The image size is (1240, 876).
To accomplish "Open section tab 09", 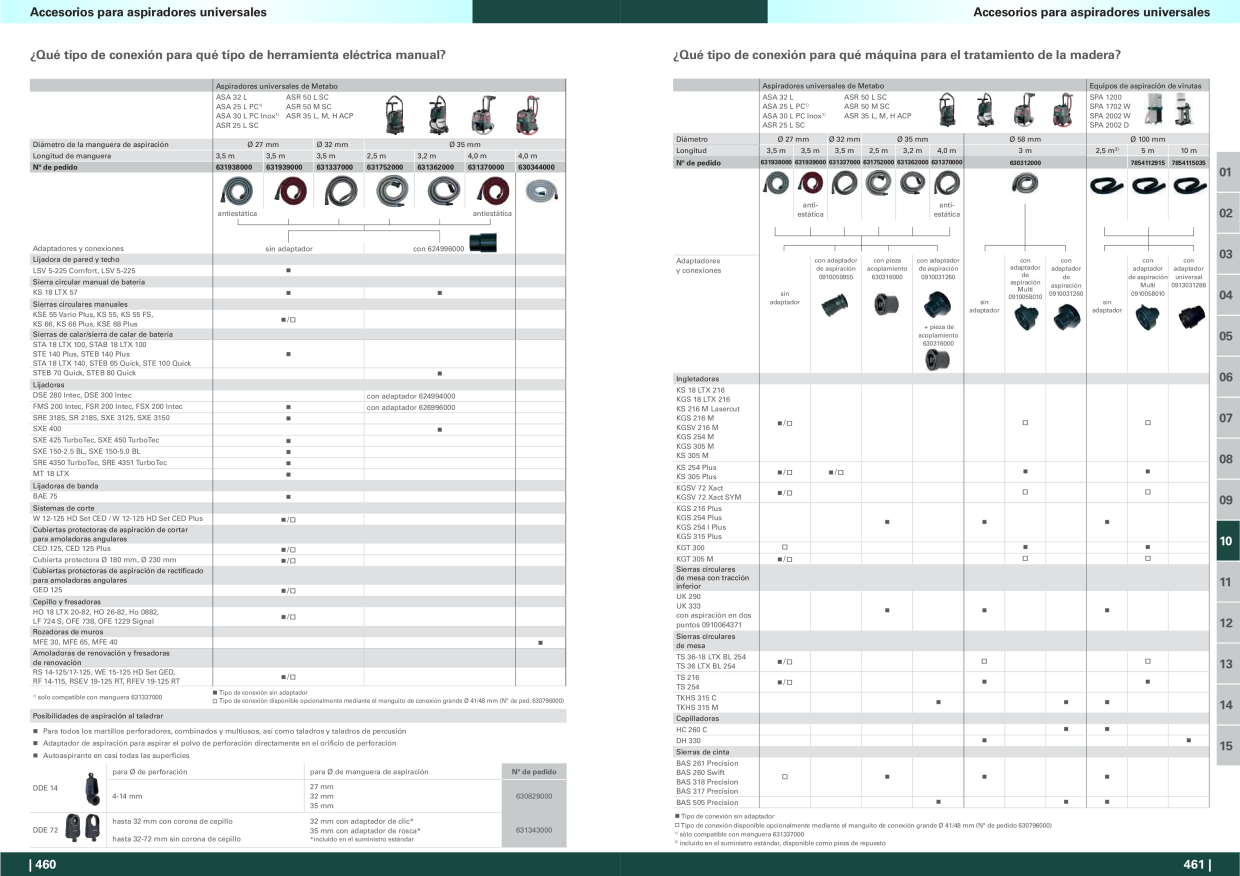I will pos(1227,500).
